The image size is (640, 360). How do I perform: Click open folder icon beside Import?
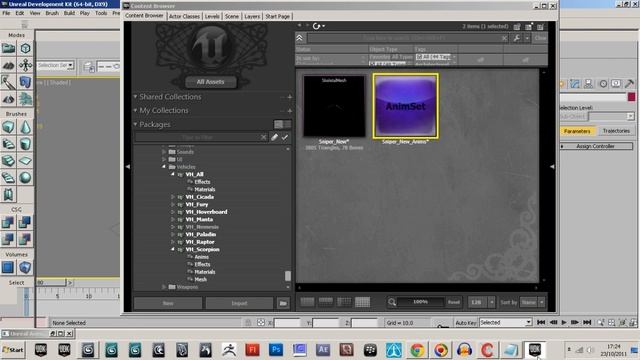click(283, 303)
